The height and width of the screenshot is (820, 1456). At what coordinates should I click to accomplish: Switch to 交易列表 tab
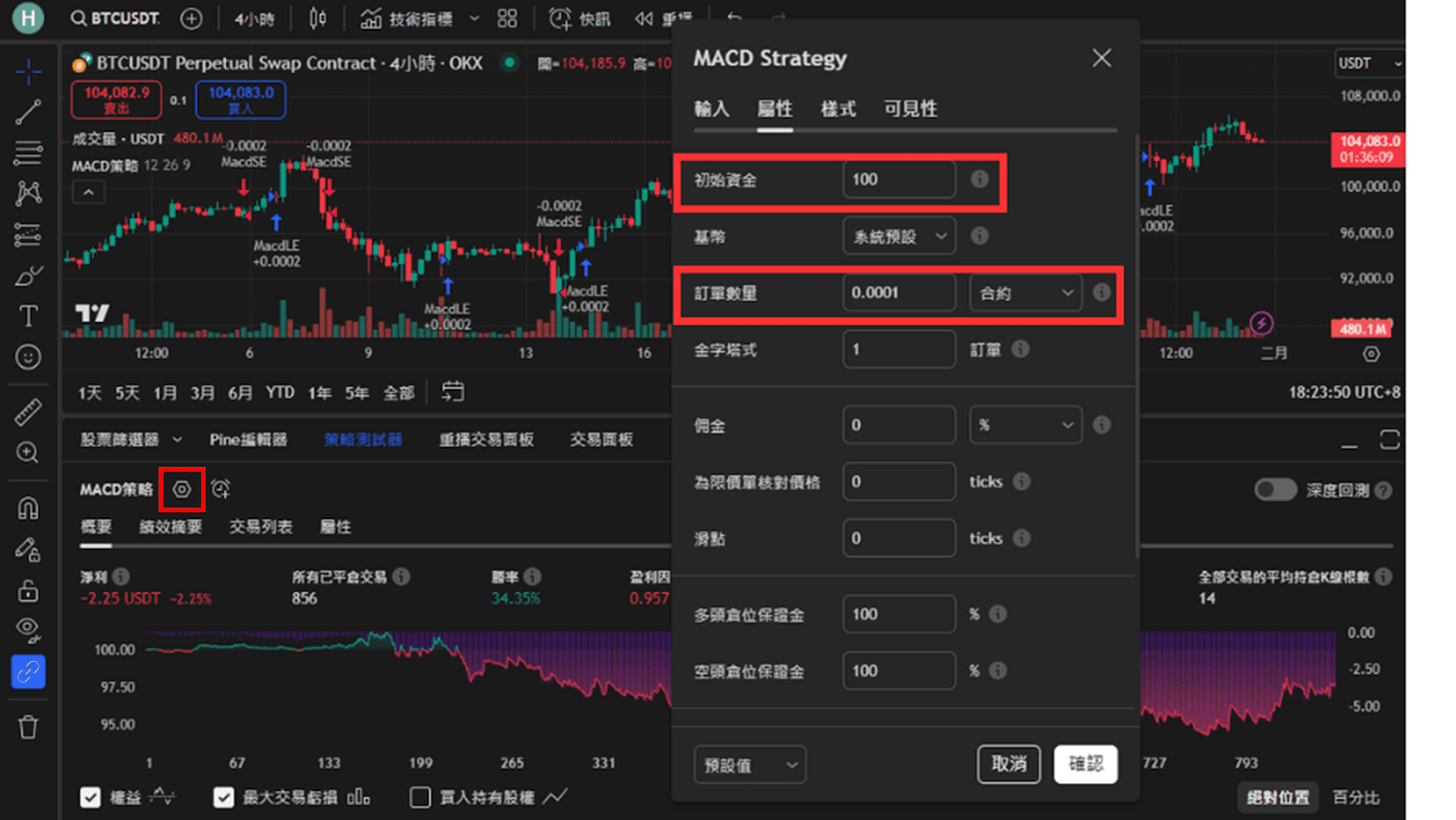pos(261,527)
